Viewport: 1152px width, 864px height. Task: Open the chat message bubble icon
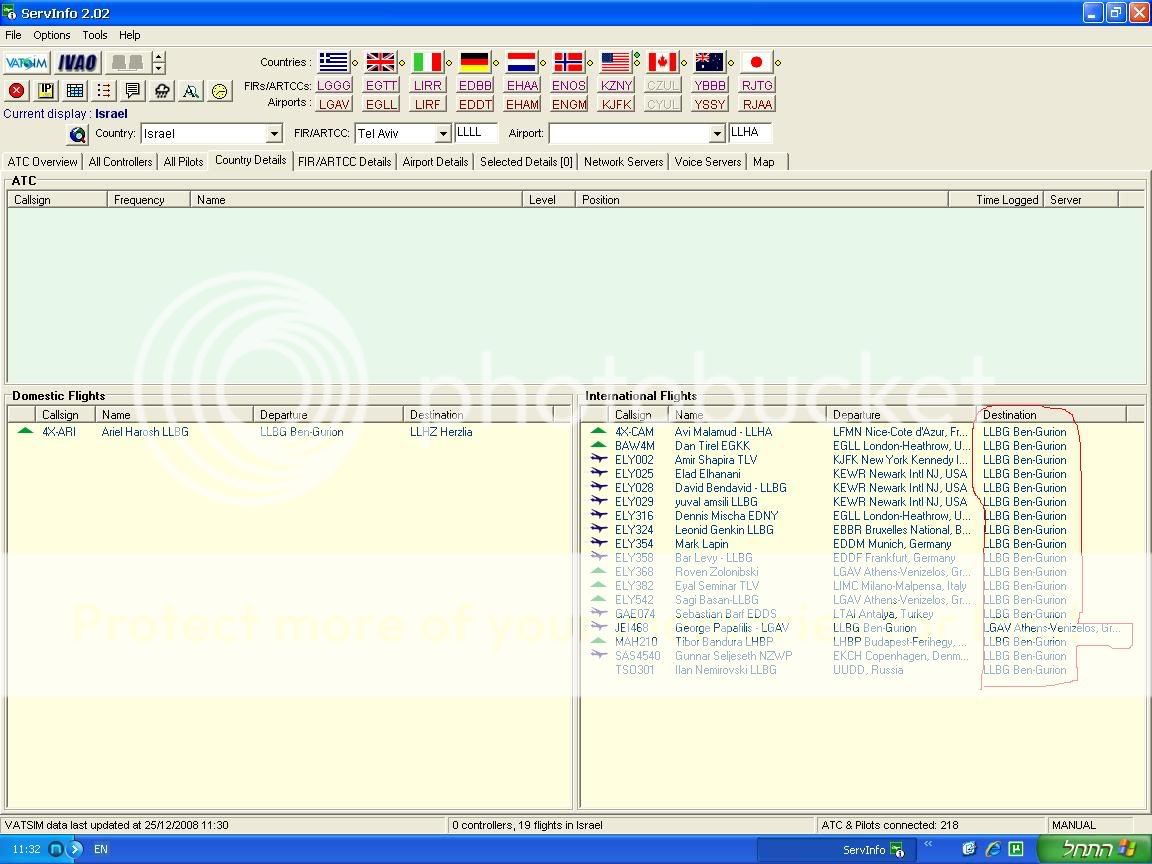pos(133,91)
